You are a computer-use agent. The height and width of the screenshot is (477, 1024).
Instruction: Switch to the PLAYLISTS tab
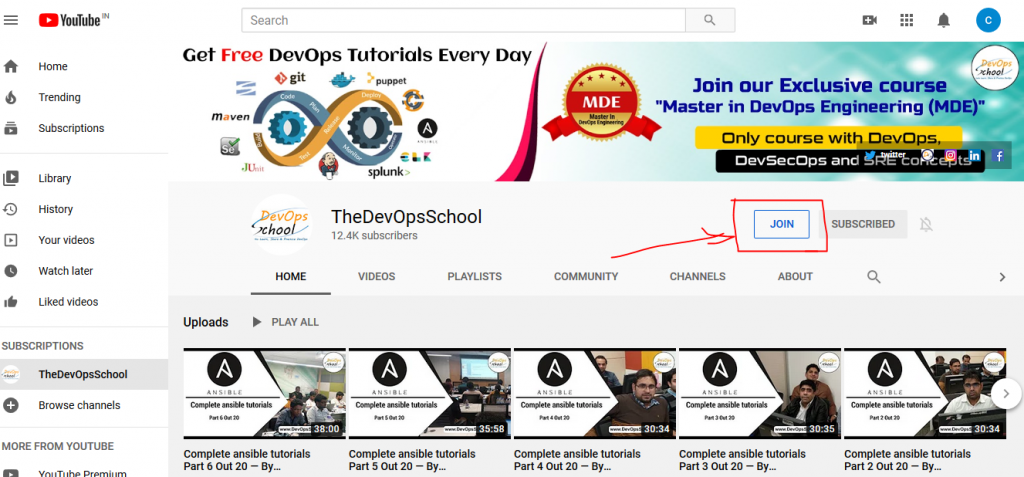click(x=475, y=276)
